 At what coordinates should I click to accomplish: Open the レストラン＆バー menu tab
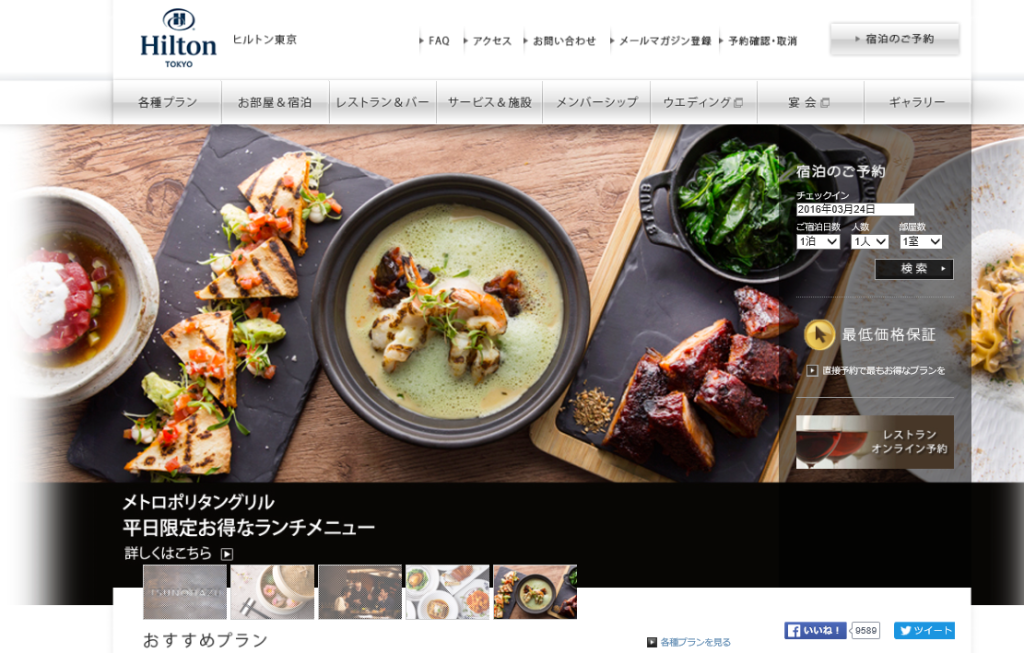[383, 102]
